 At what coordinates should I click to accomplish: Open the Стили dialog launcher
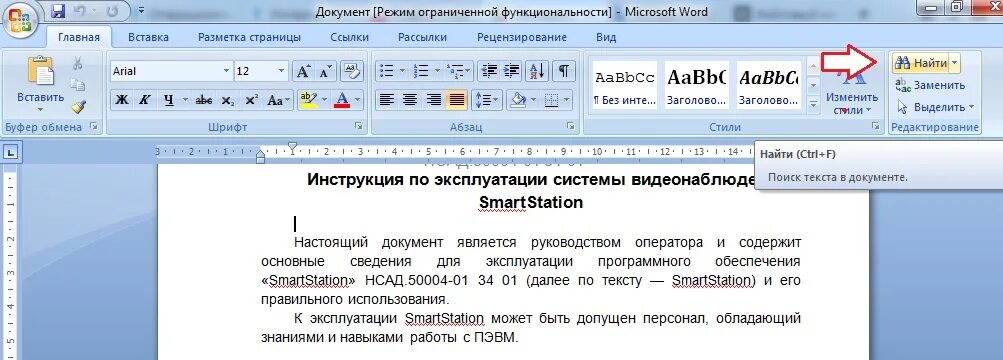click(876, 127)
